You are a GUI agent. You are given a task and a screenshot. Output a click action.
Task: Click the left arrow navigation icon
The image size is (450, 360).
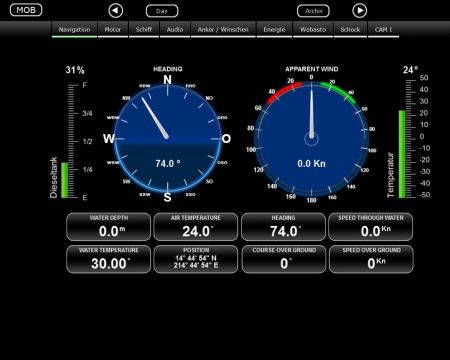point(115,11)
